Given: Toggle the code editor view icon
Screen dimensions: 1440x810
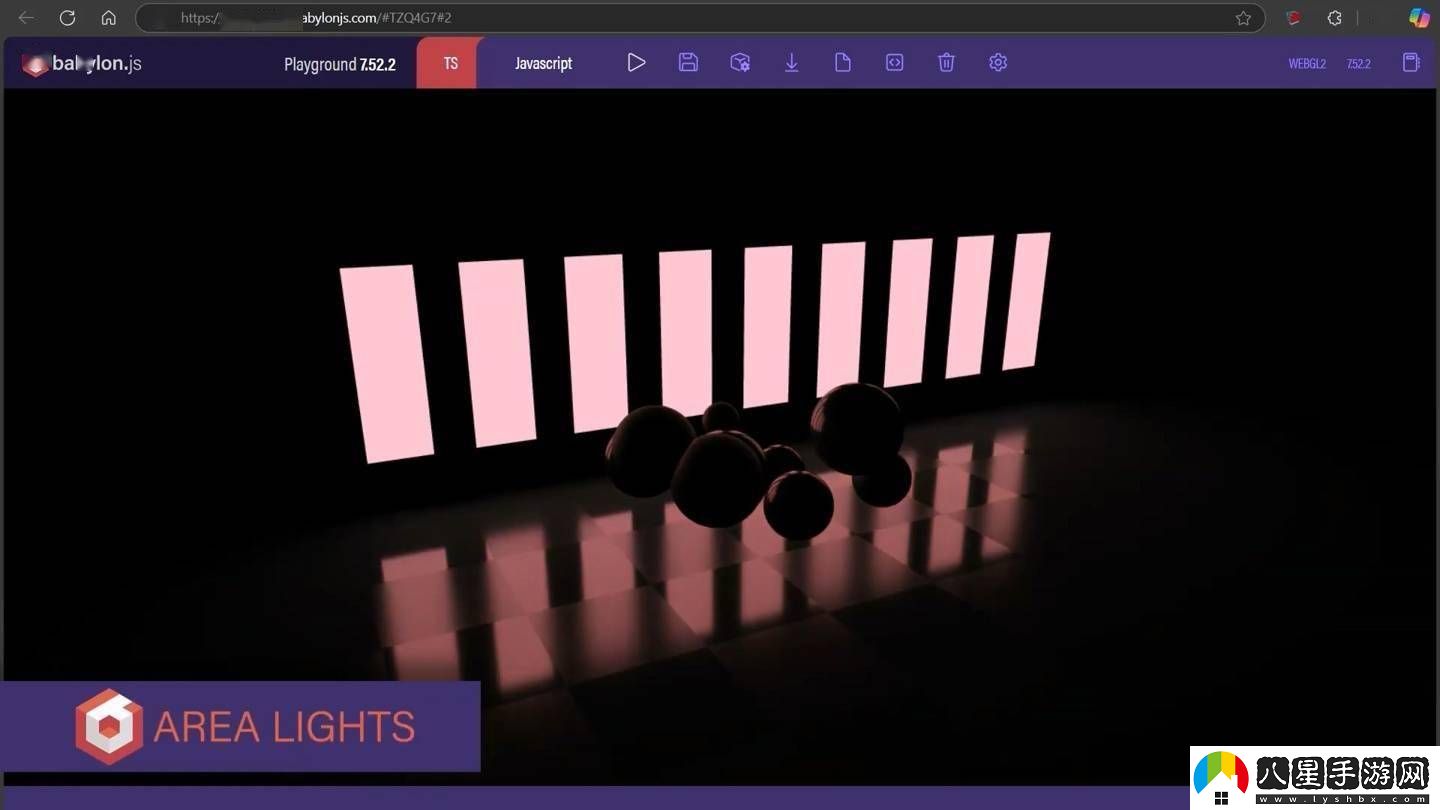Looking at the screenshot, I should coord(895,63).
